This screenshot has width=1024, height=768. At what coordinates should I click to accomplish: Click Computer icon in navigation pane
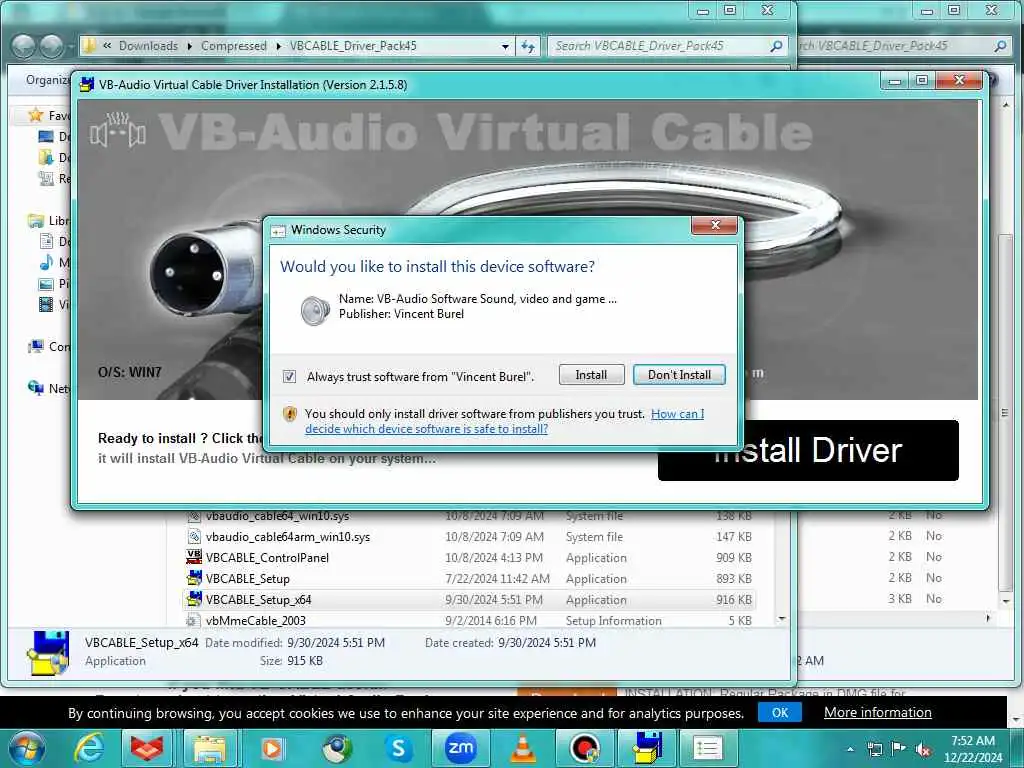point(36,346)
